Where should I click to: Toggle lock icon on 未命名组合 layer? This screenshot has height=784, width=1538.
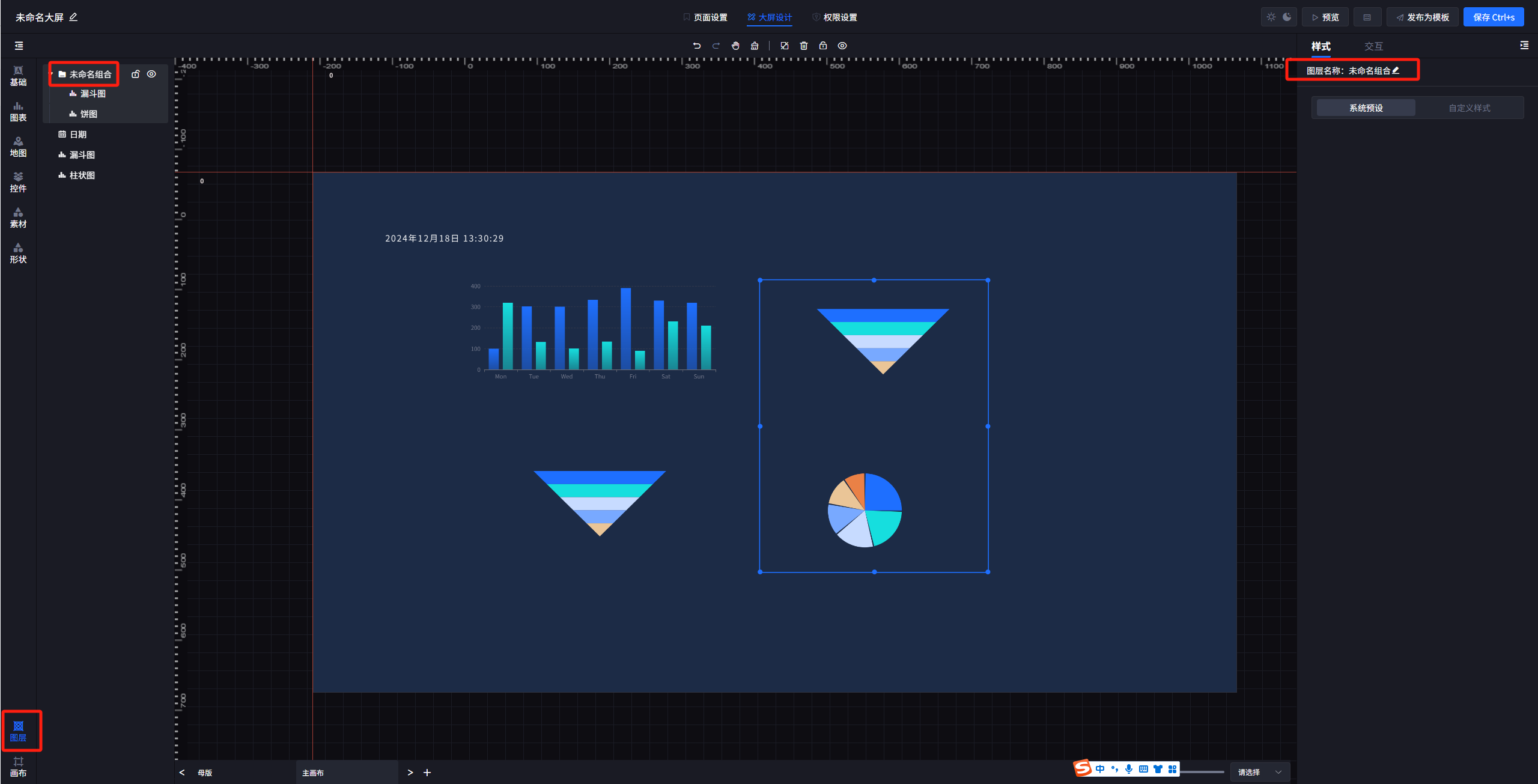(x=136, y=74)
